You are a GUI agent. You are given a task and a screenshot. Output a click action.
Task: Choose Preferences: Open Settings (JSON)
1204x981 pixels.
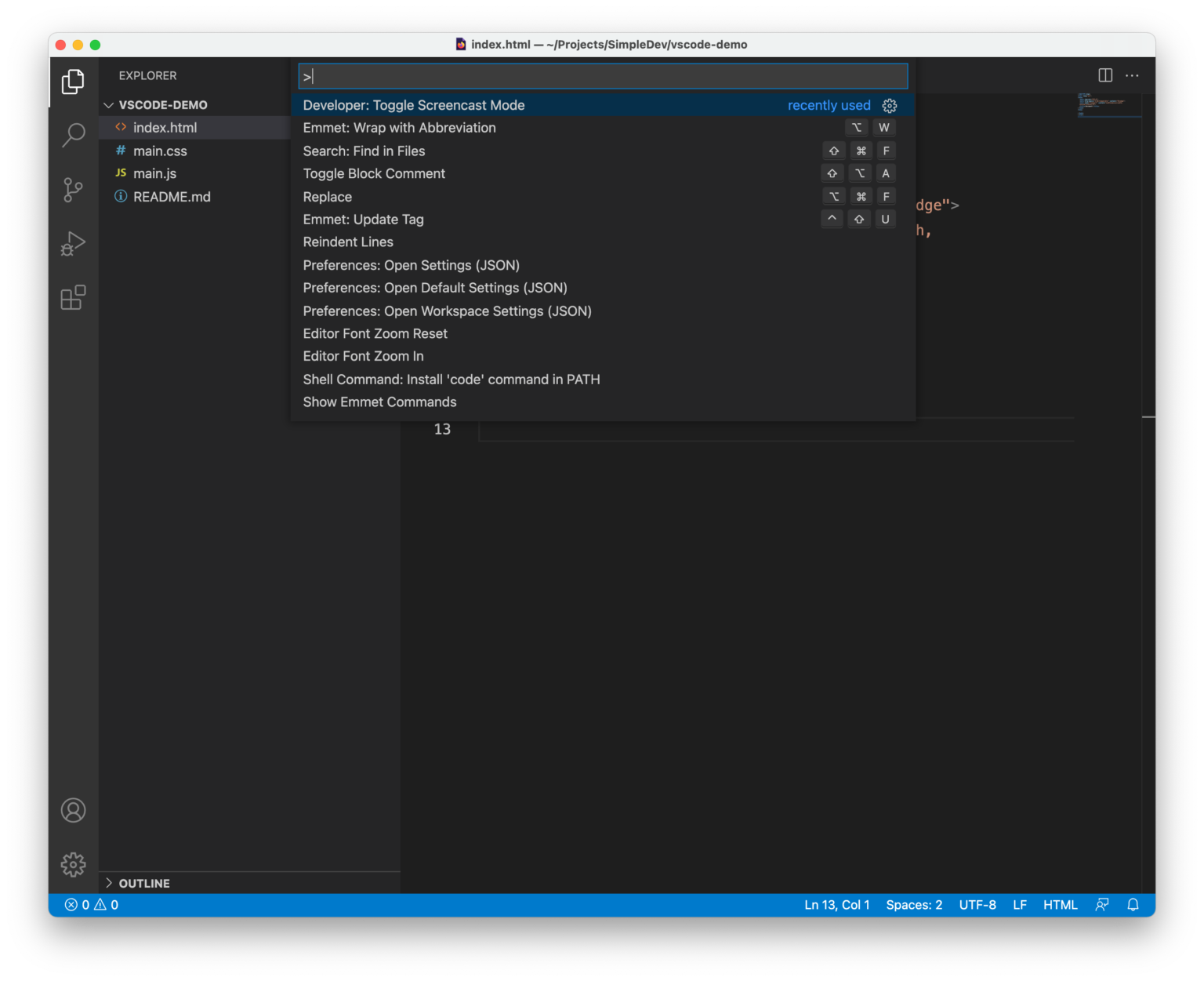click(x=603, y=265)
